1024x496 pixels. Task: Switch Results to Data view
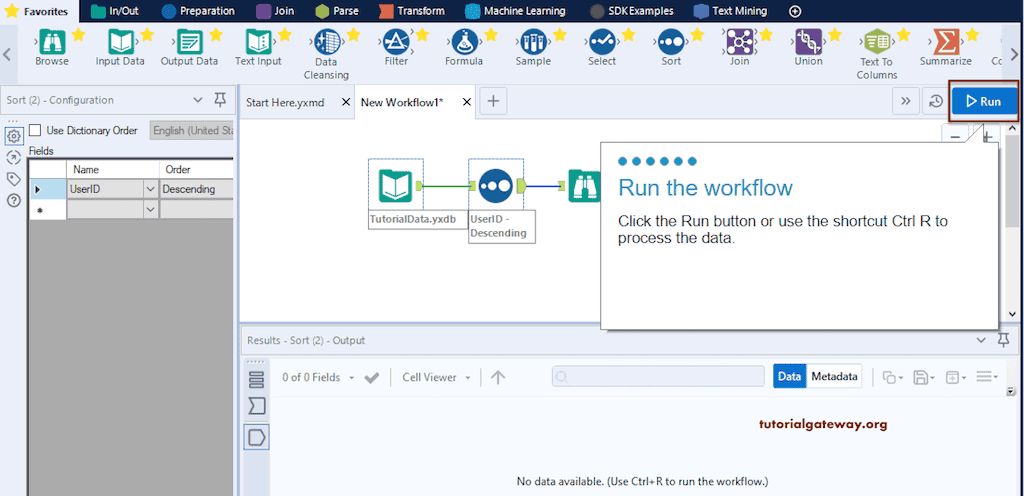coord(790,377)
